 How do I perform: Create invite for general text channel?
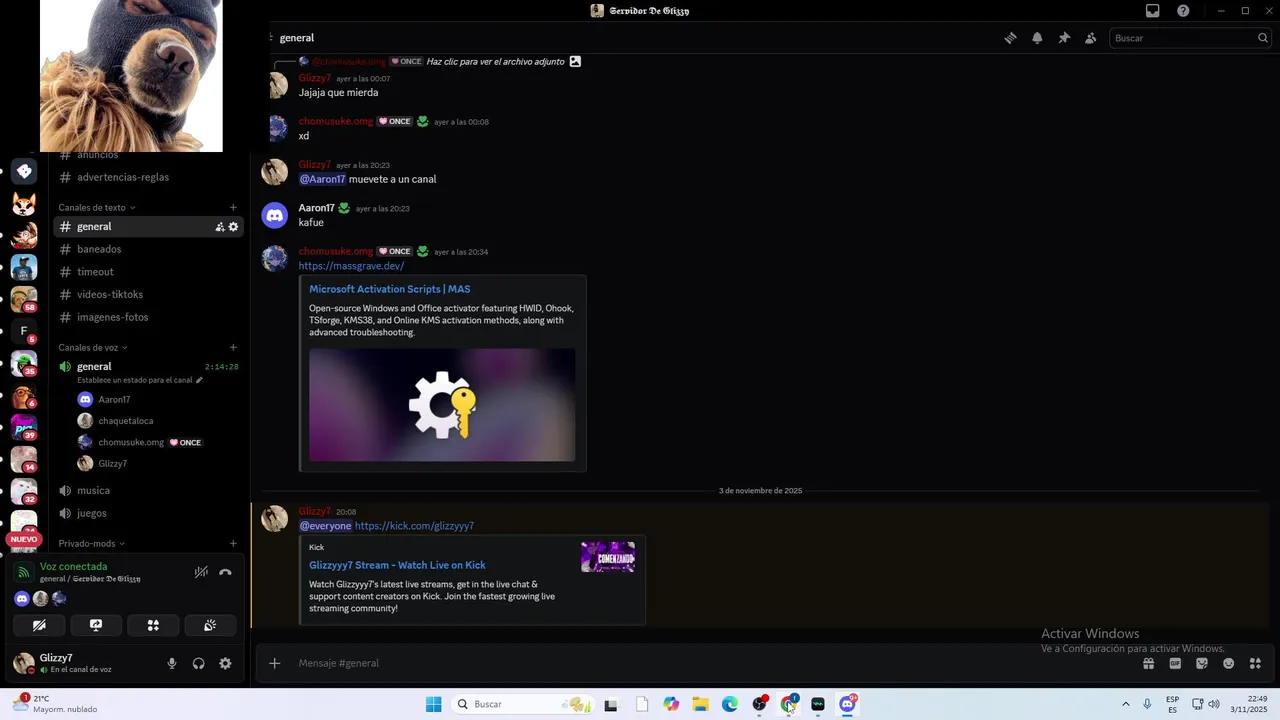(220, 227)
